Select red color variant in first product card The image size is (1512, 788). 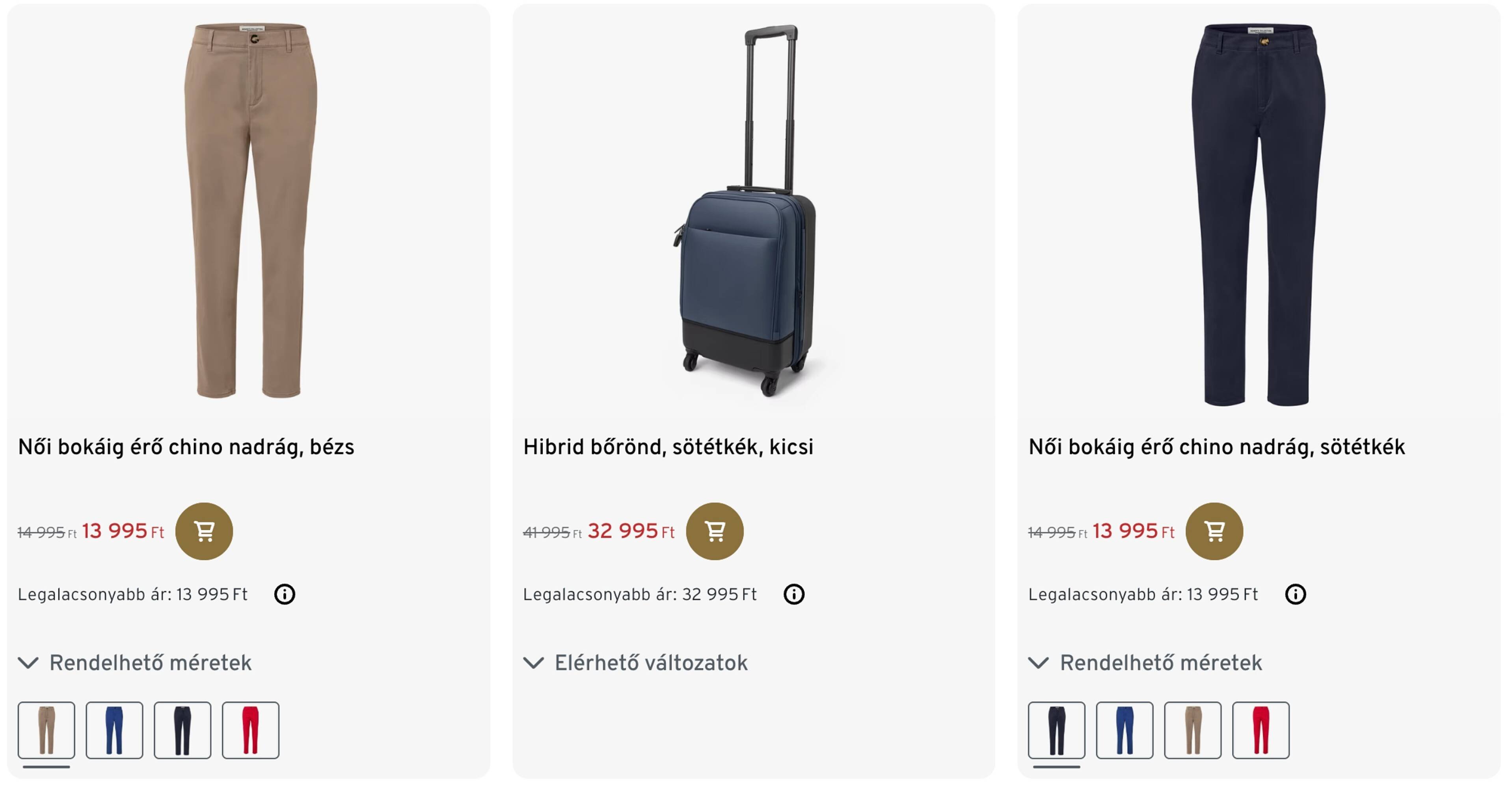pyautogui.click(x=251, y=730)
